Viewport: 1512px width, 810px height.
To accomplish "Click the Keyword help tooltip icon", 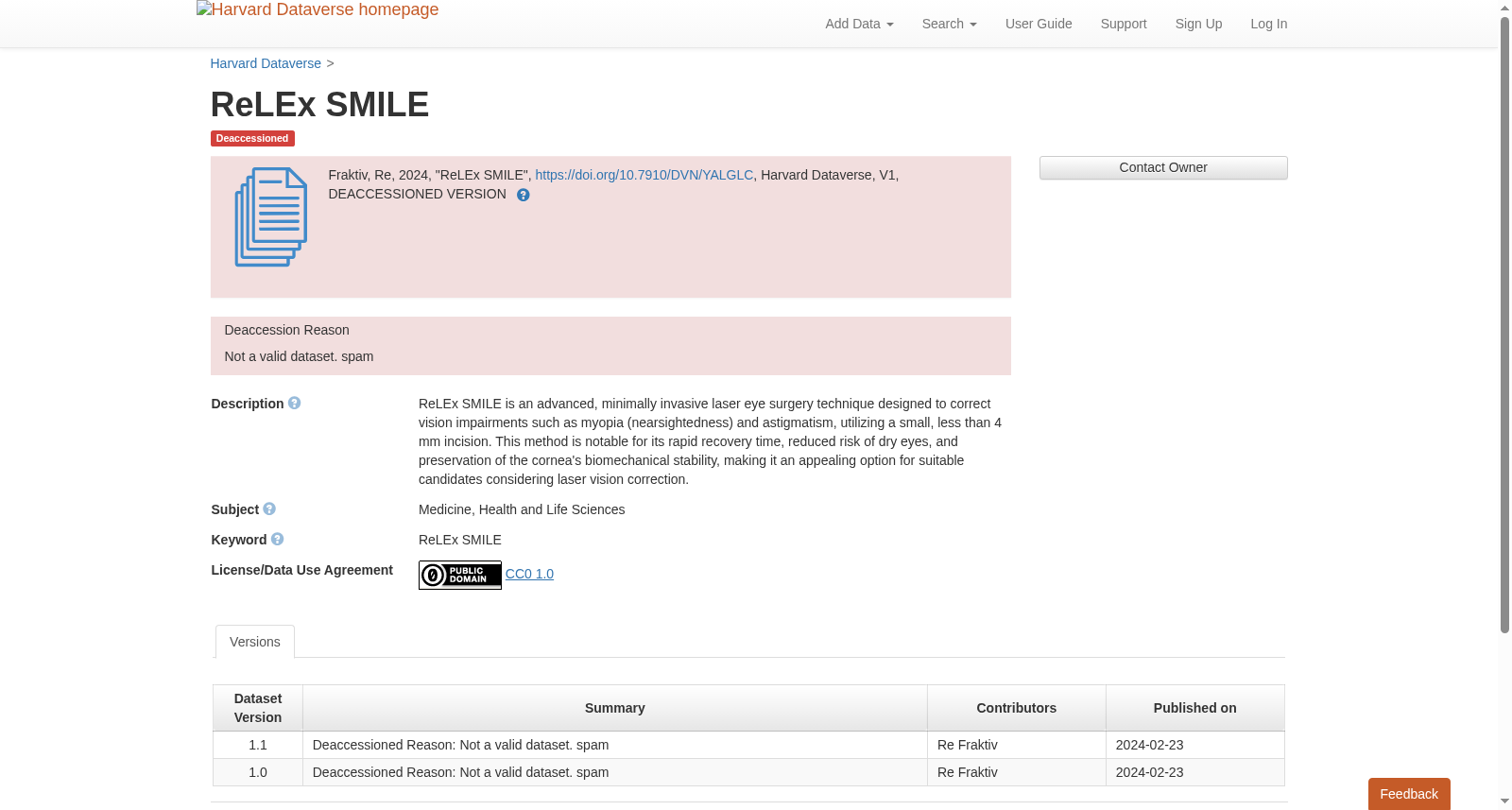I will coord(277,539).
